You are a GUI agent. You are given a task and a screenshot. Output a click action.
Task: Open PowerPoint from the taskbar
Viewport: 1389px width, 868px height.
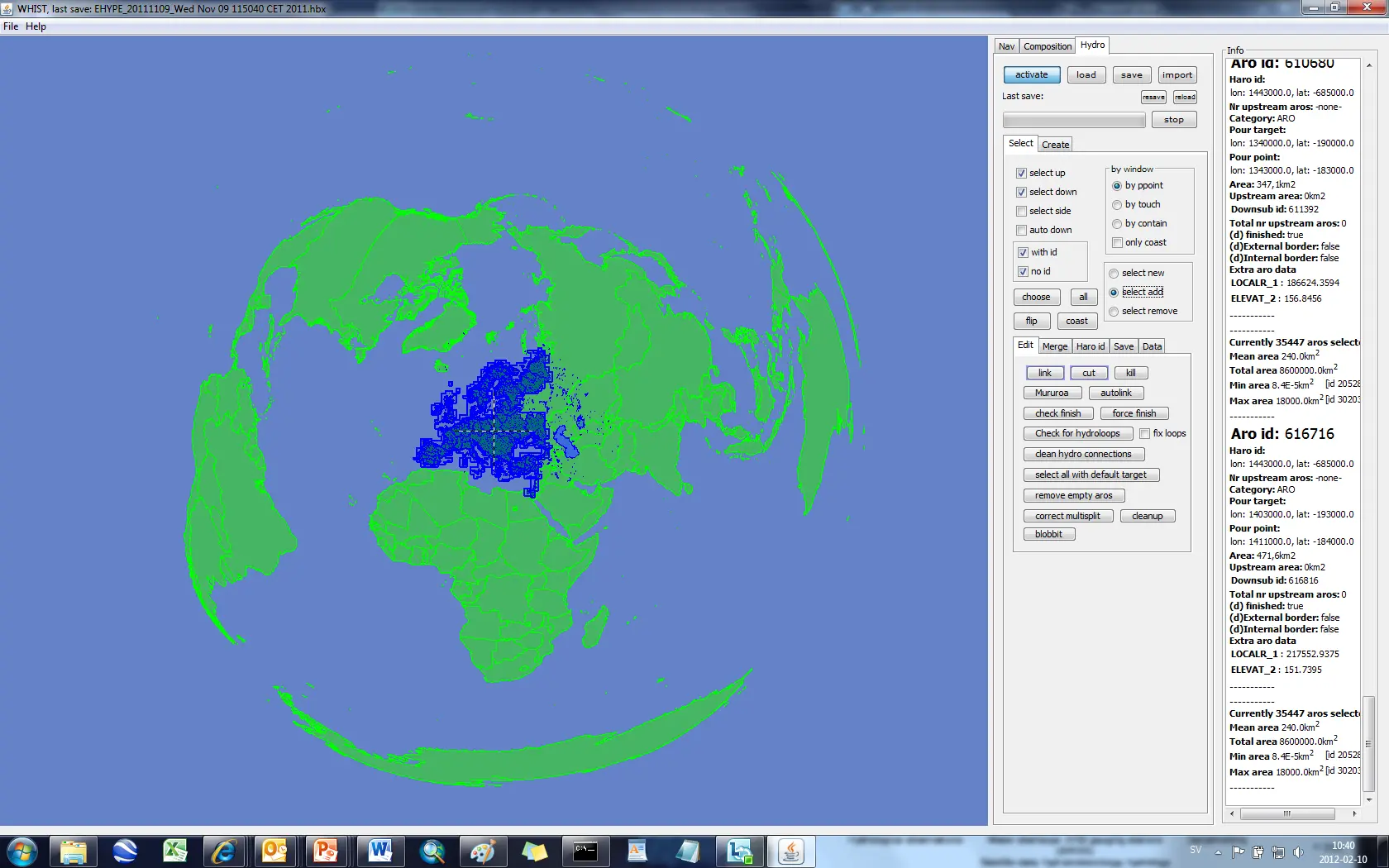coord(326,851)
